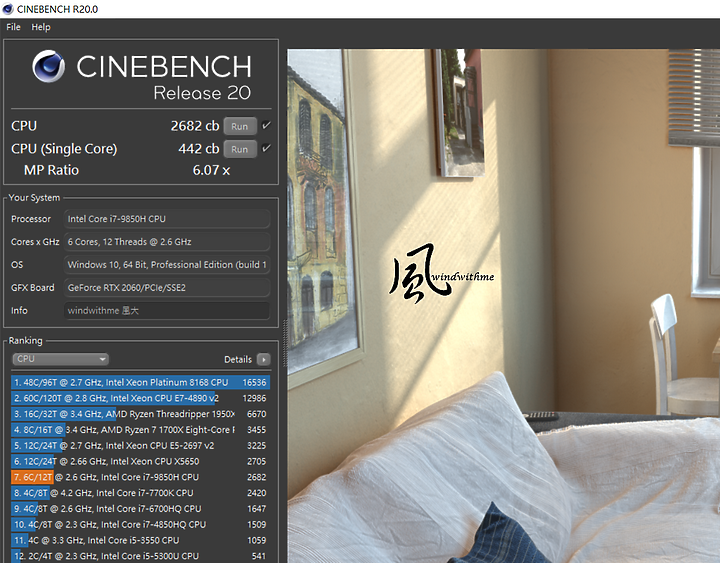Screen dimensions: 720x563
Task: Click the Cinebench logo sphere
Action: click(x=48, y=67)
